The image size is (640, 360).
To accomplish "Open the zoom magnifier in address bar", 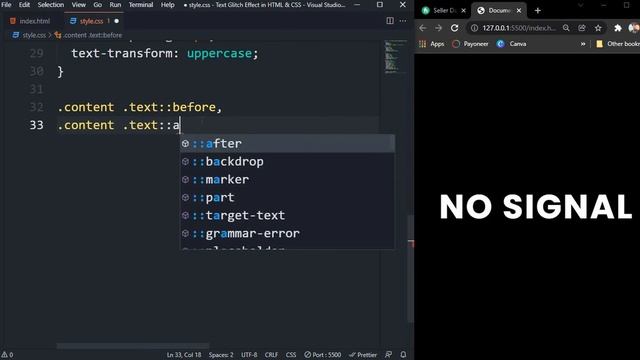I will pos(566,28).
